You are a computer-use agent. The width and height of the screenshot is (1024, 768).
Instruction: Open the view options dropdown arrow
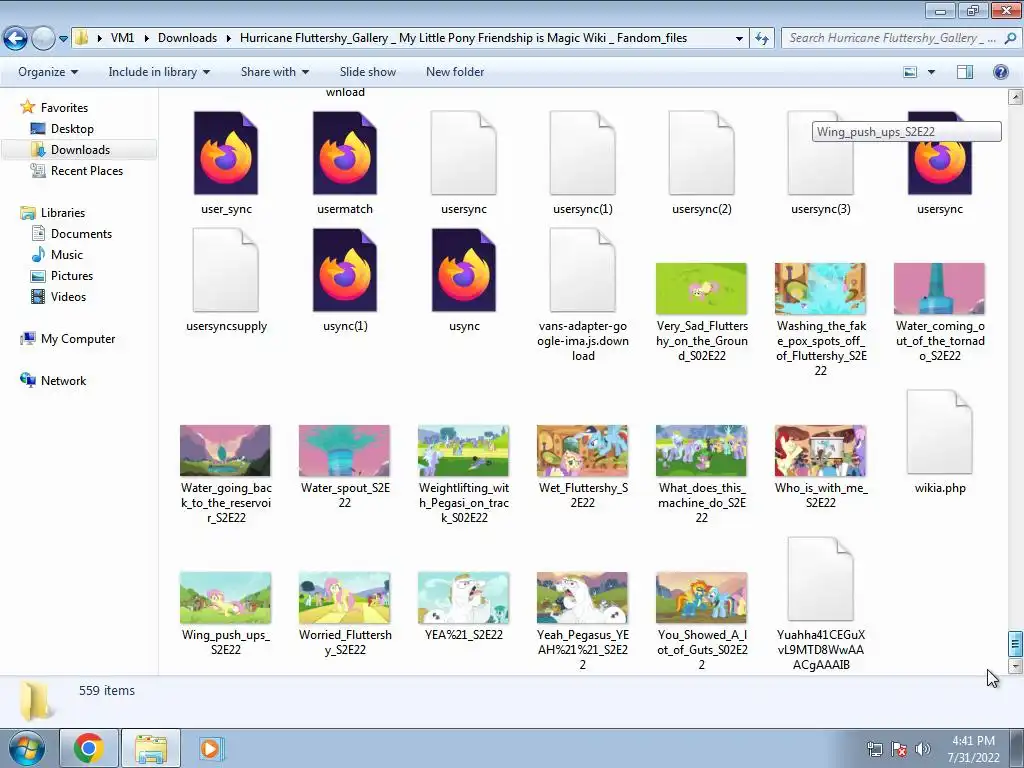[x=931, y=72]
